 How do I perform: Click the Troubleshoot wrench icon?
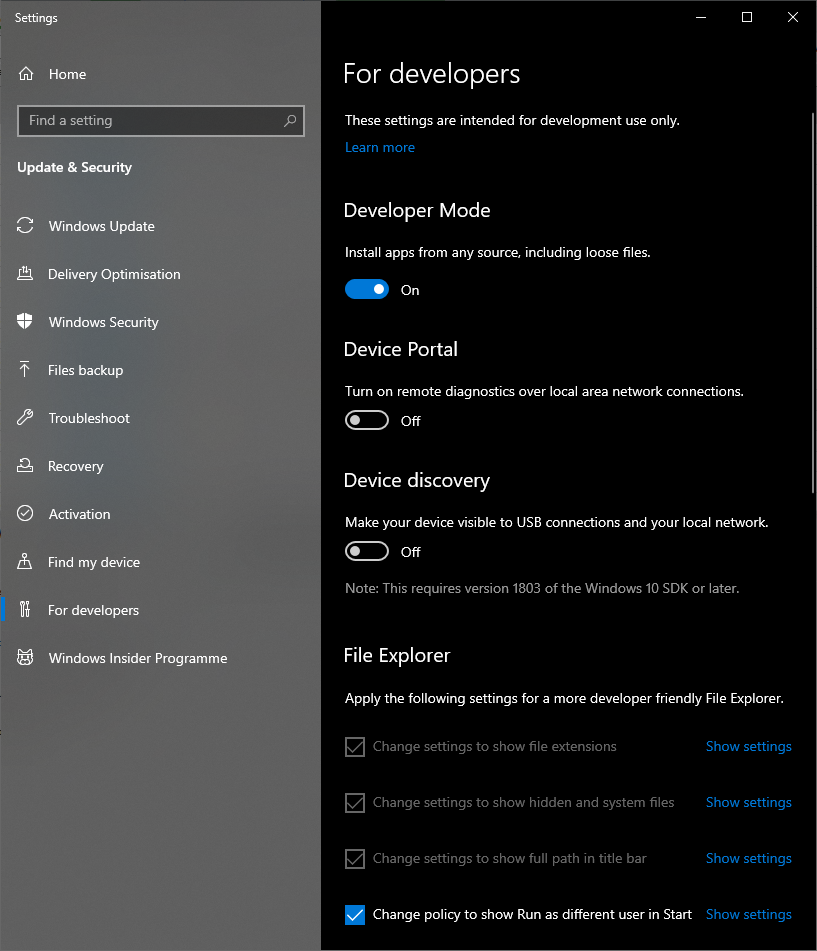(25, 417)
